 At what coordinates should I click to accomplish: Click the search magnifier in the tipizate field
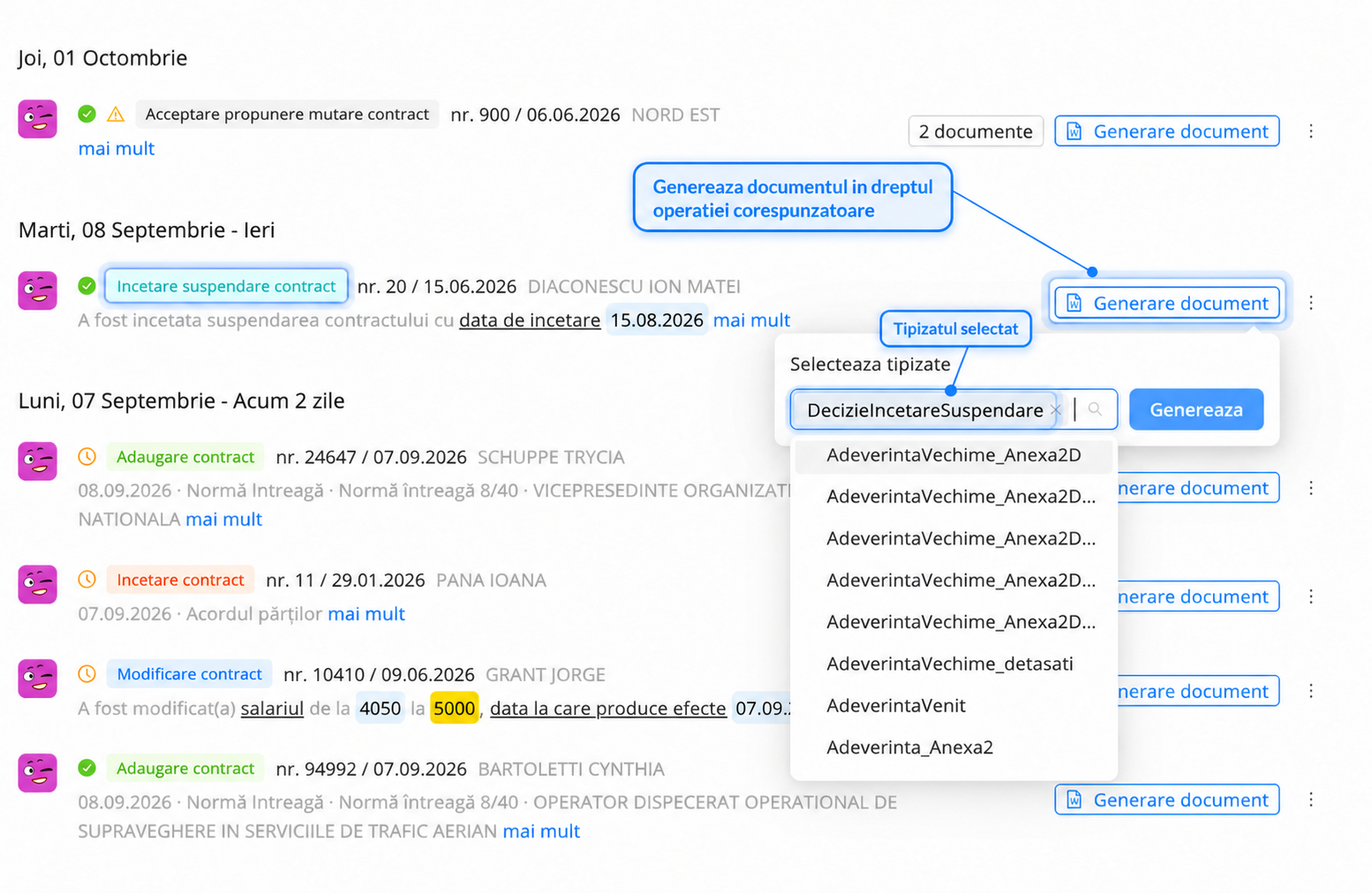tap(1095, 409)
